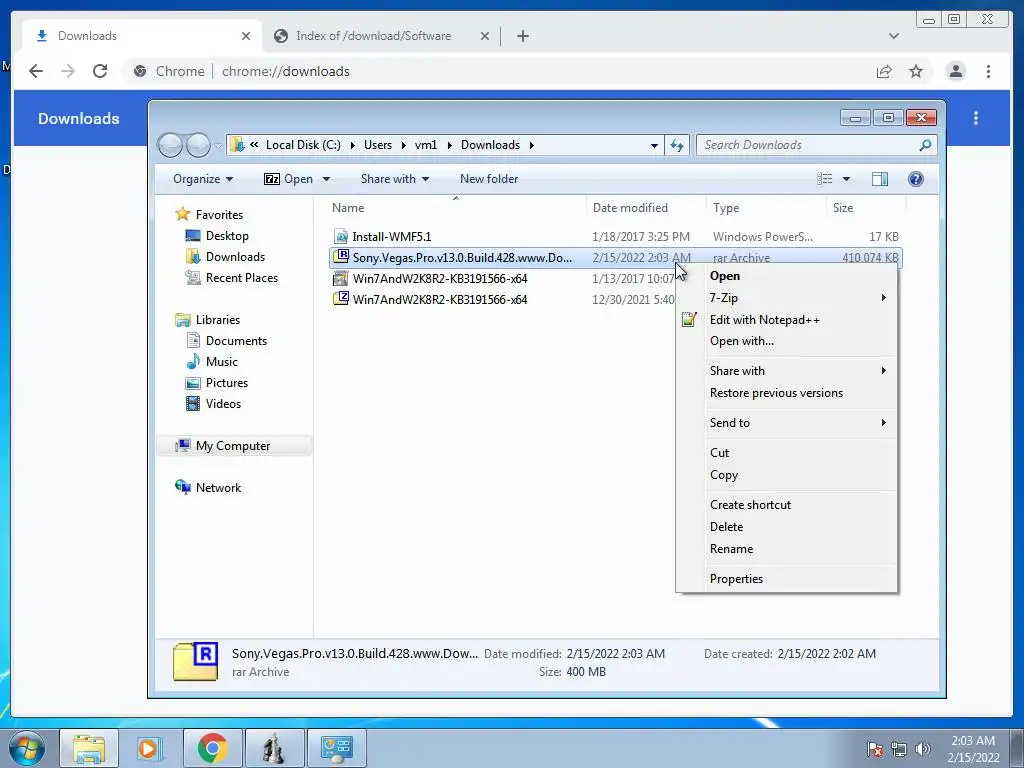This screenshot has width=1024, height=768.
Task: Click Local Disk (C:) breadcrumb
Action: click(x=303, y=145)
